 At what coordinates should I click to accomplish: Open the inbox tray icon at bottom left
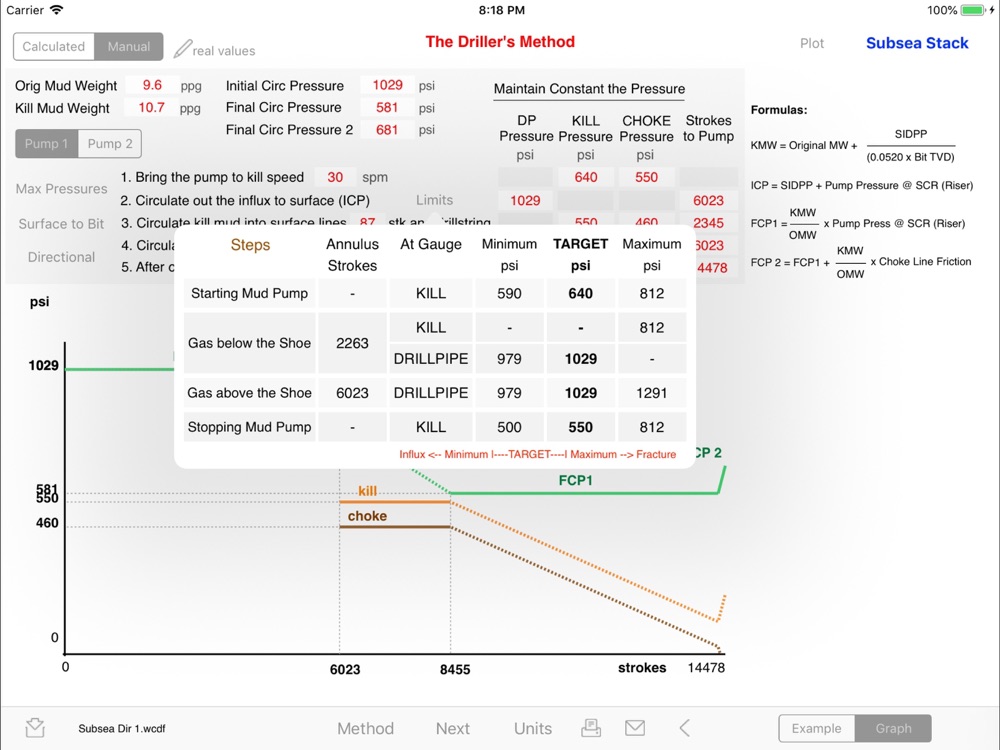(35, 728)
